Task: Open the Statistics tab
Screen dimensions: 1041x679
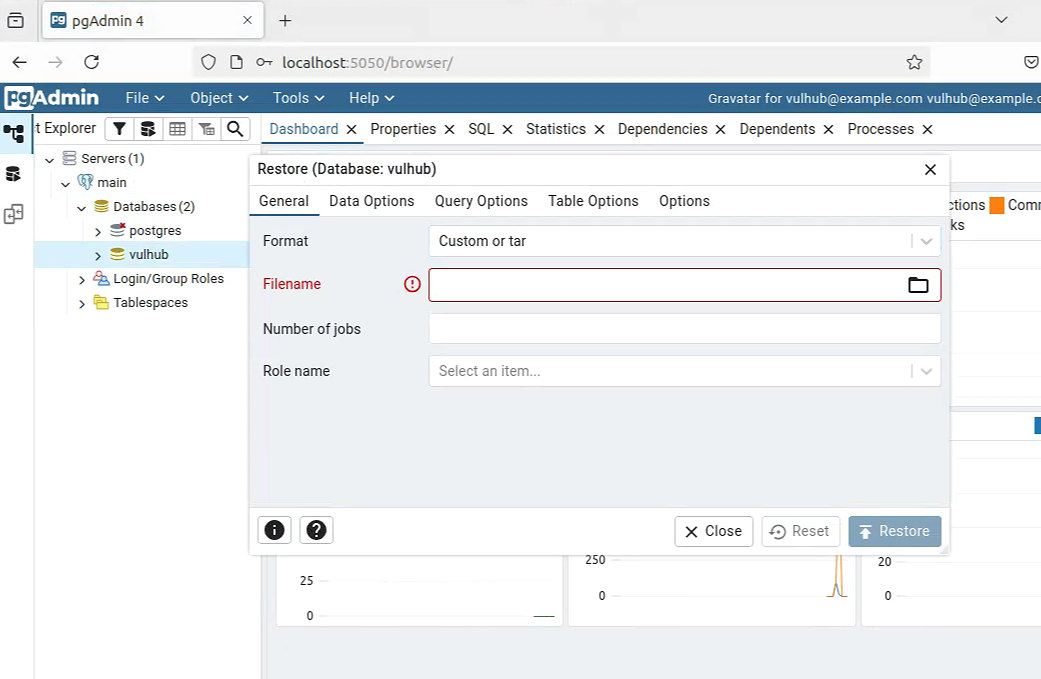Action: tap(556, 129)
